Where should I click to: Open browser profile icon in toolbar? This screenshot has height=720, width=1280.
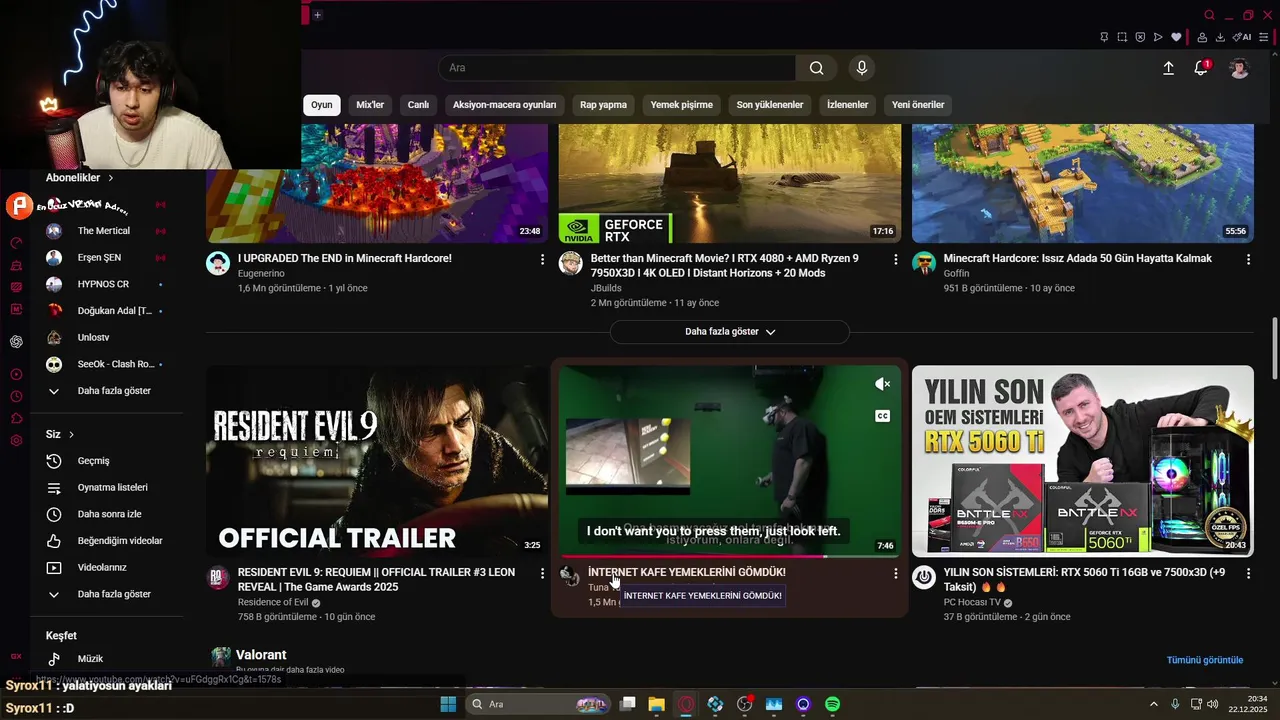coord(1202,37)
